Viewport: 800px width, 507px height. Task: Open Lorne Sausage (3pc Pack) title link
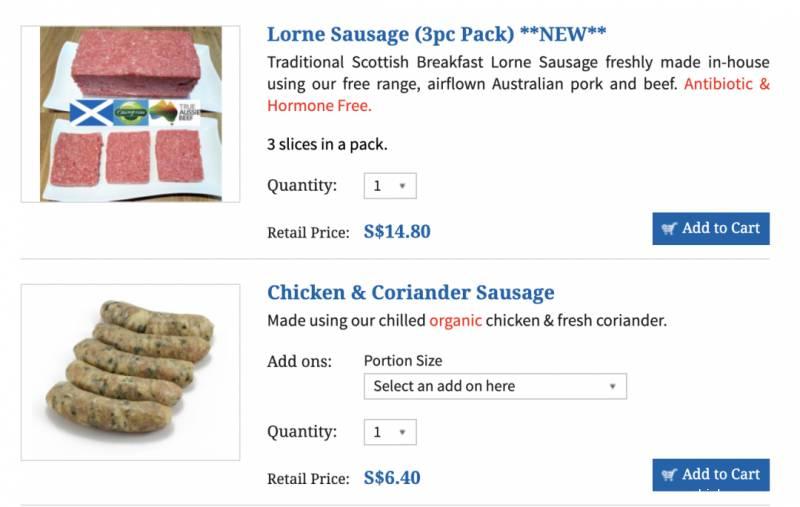436,34
